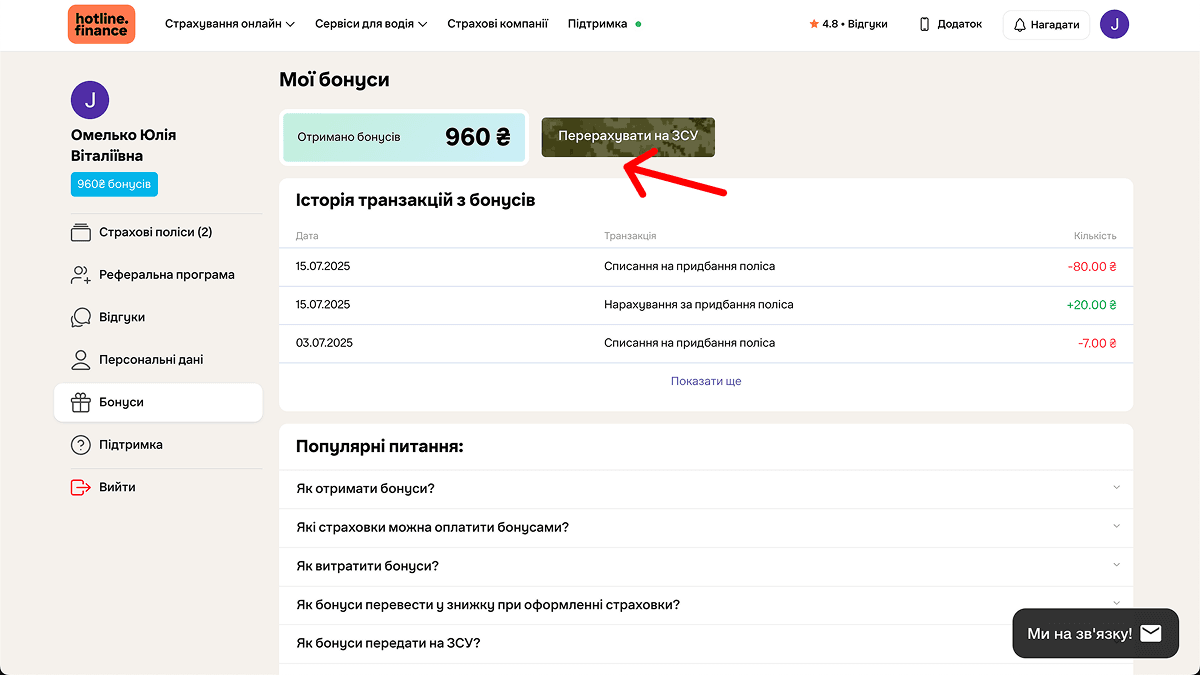Open the question mark icon next to Підтримка sidebar item
This screenshot has height=675, width=1200.
click(80, 444)
